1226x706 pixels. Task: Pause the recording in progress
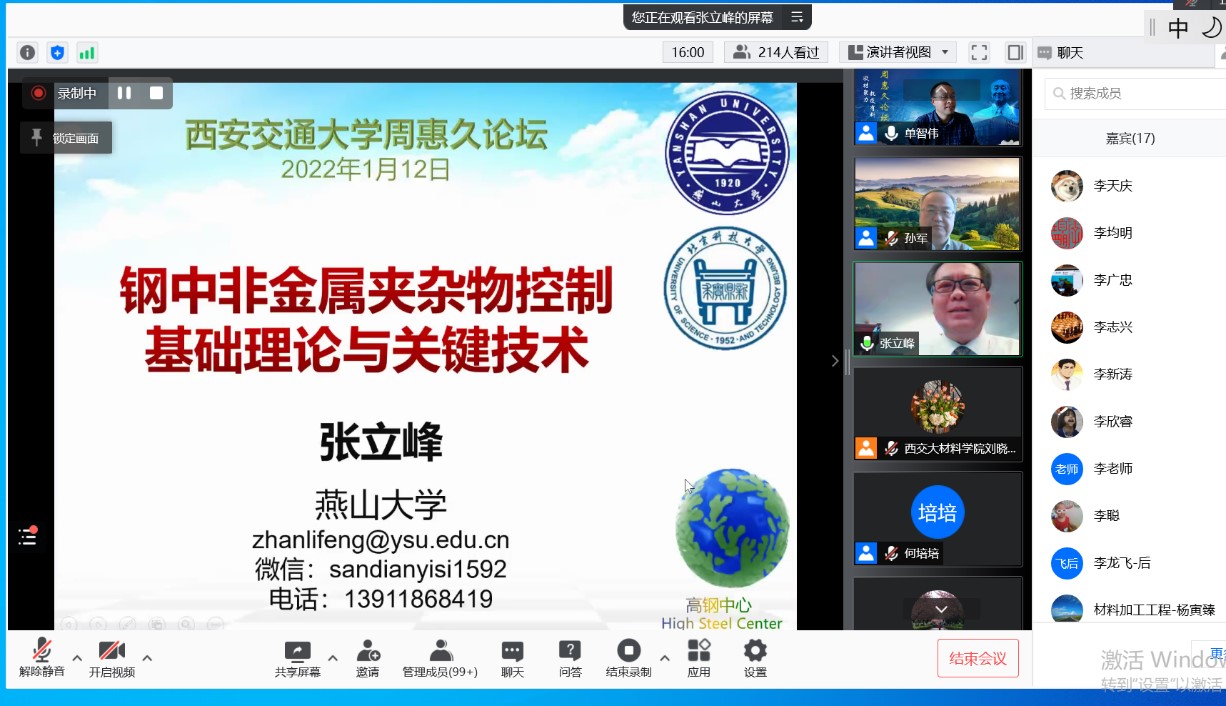point(124,93)
